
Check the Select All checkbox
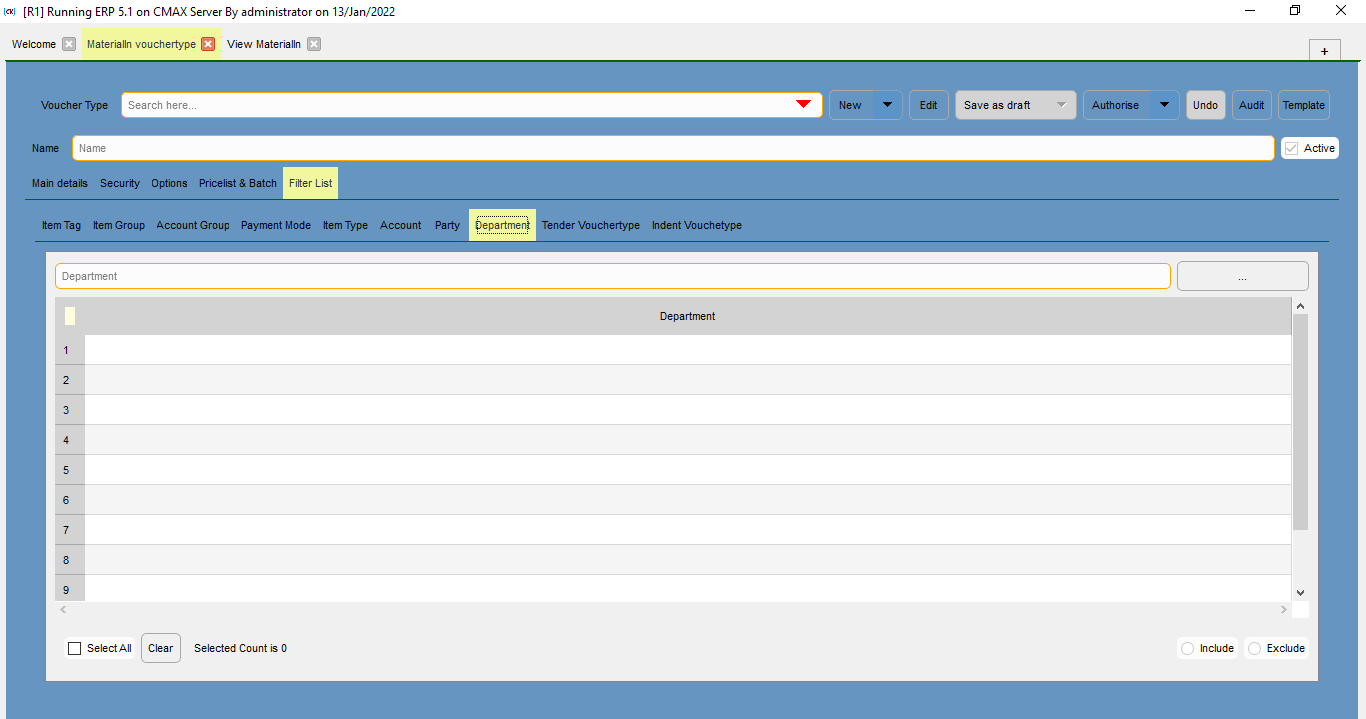(x=75, y=648)
